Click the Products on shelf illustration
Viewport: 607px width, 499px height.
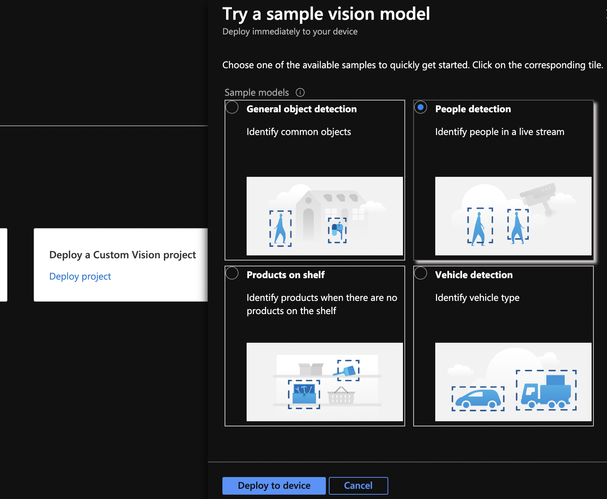pyautogui.click(x=324, y=378)
